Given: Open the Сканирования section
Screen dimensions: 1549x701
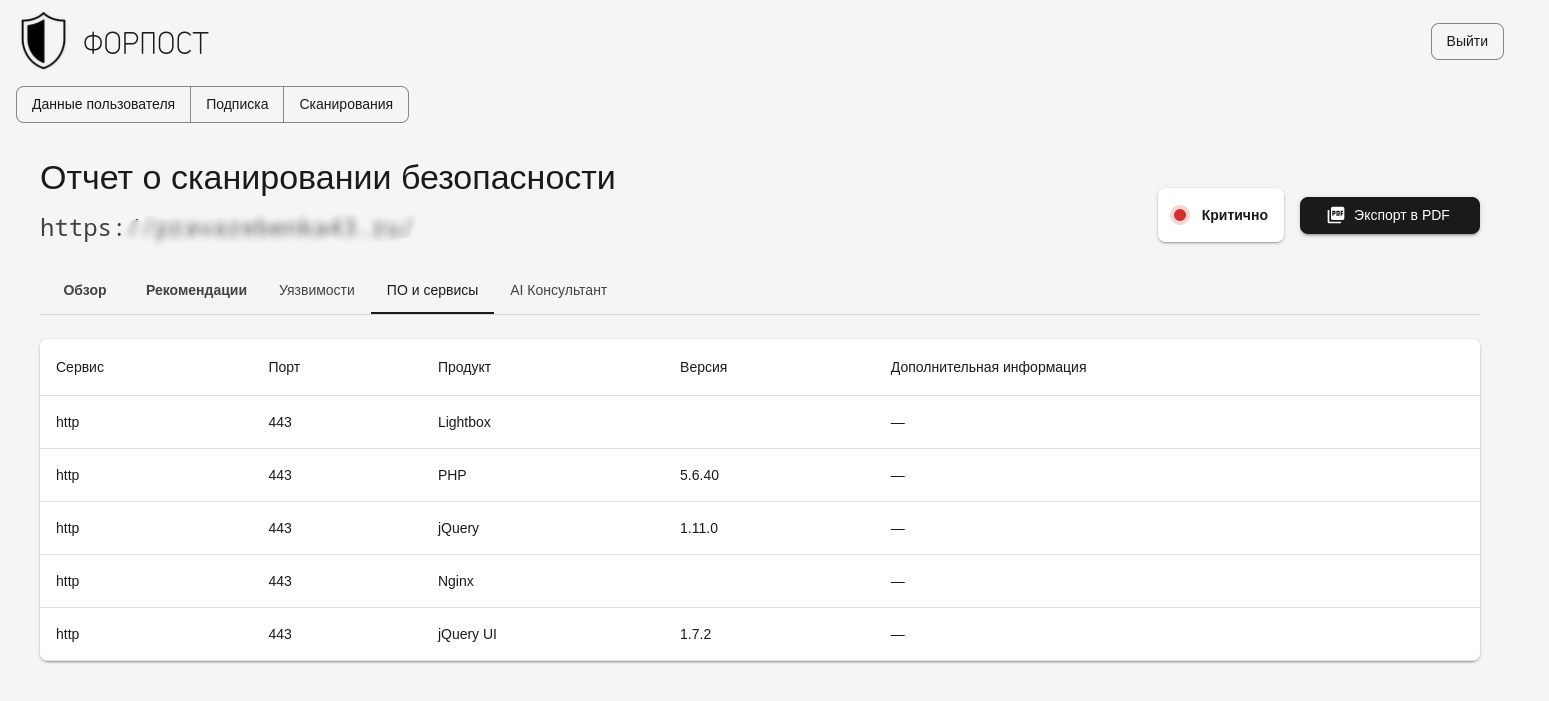Looking at the screenshot, I should pyautogui.click(x=346, y=104).
